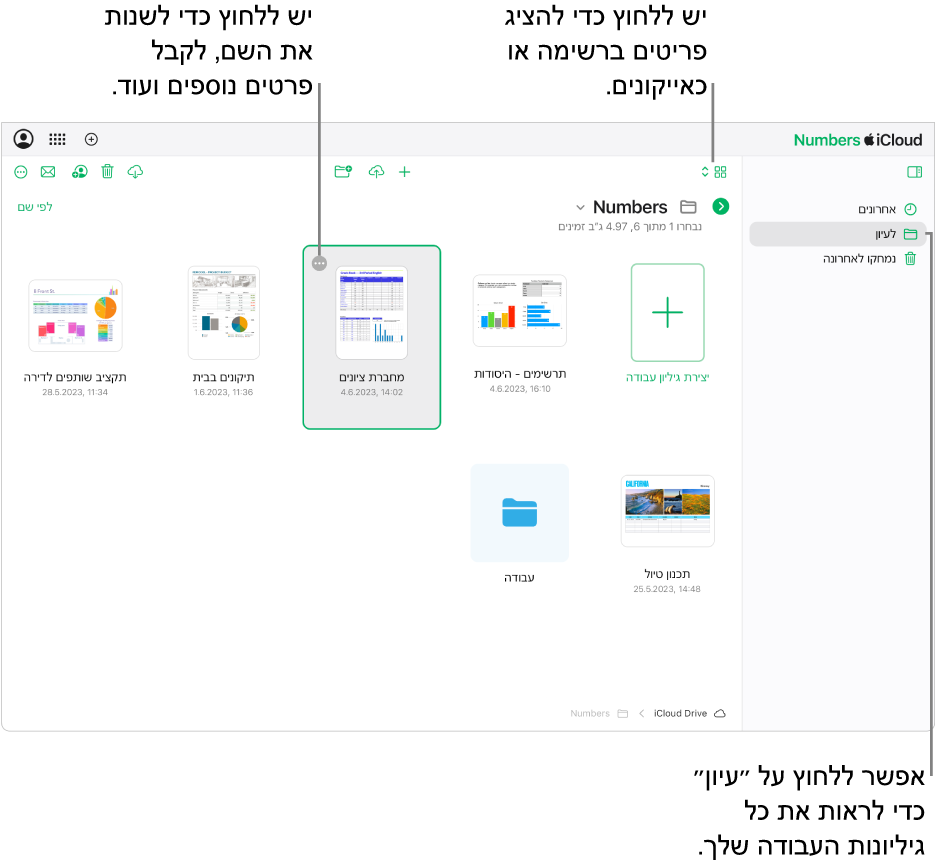Click the עבודה folder name
Viewport: 935px width, 862px height.
(x=519, y=578)
